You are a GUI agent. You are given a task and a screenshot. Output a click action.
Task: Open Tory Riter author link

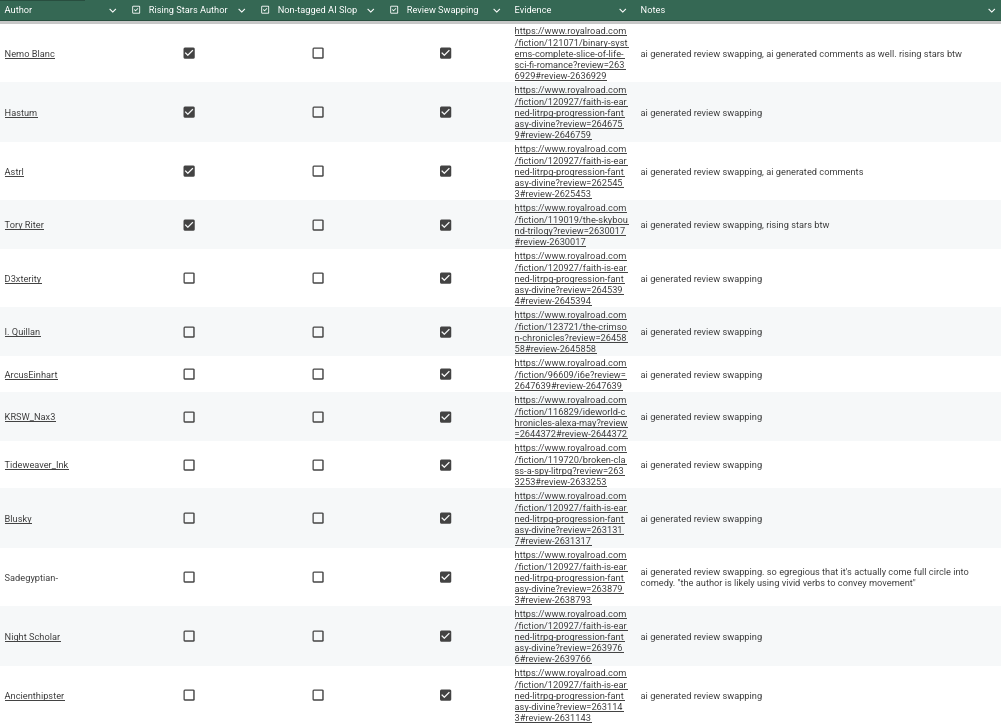pos(24,225)
